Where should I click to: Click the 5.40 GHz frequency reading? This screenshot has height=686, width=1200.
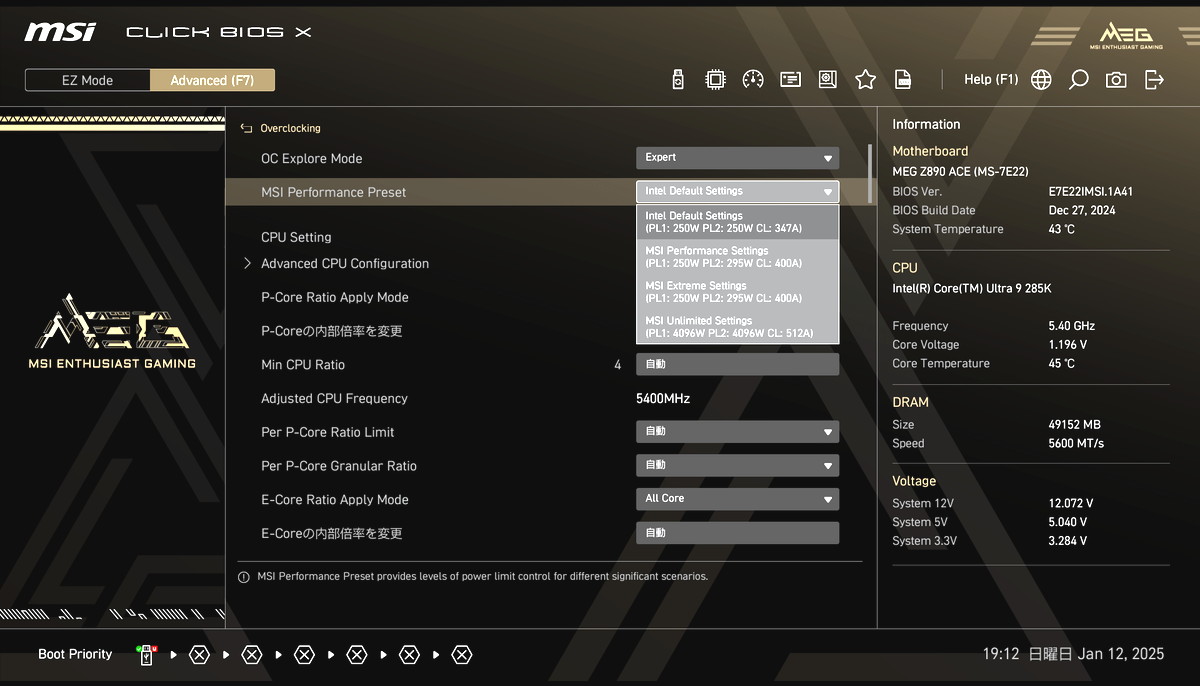point(1071,326)
